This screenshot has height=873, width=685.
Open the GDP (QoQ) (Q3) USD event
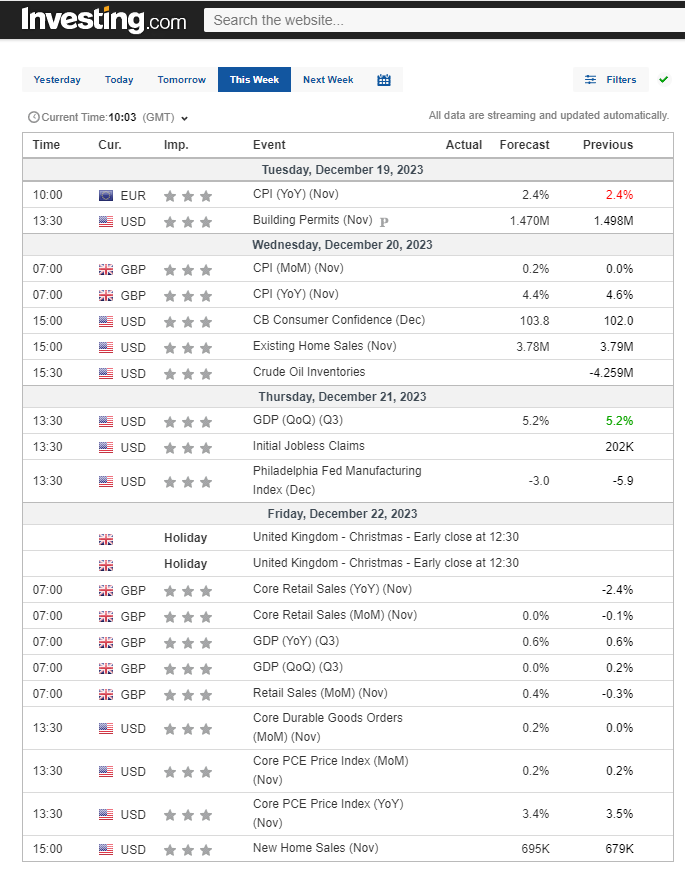[297, 420]
